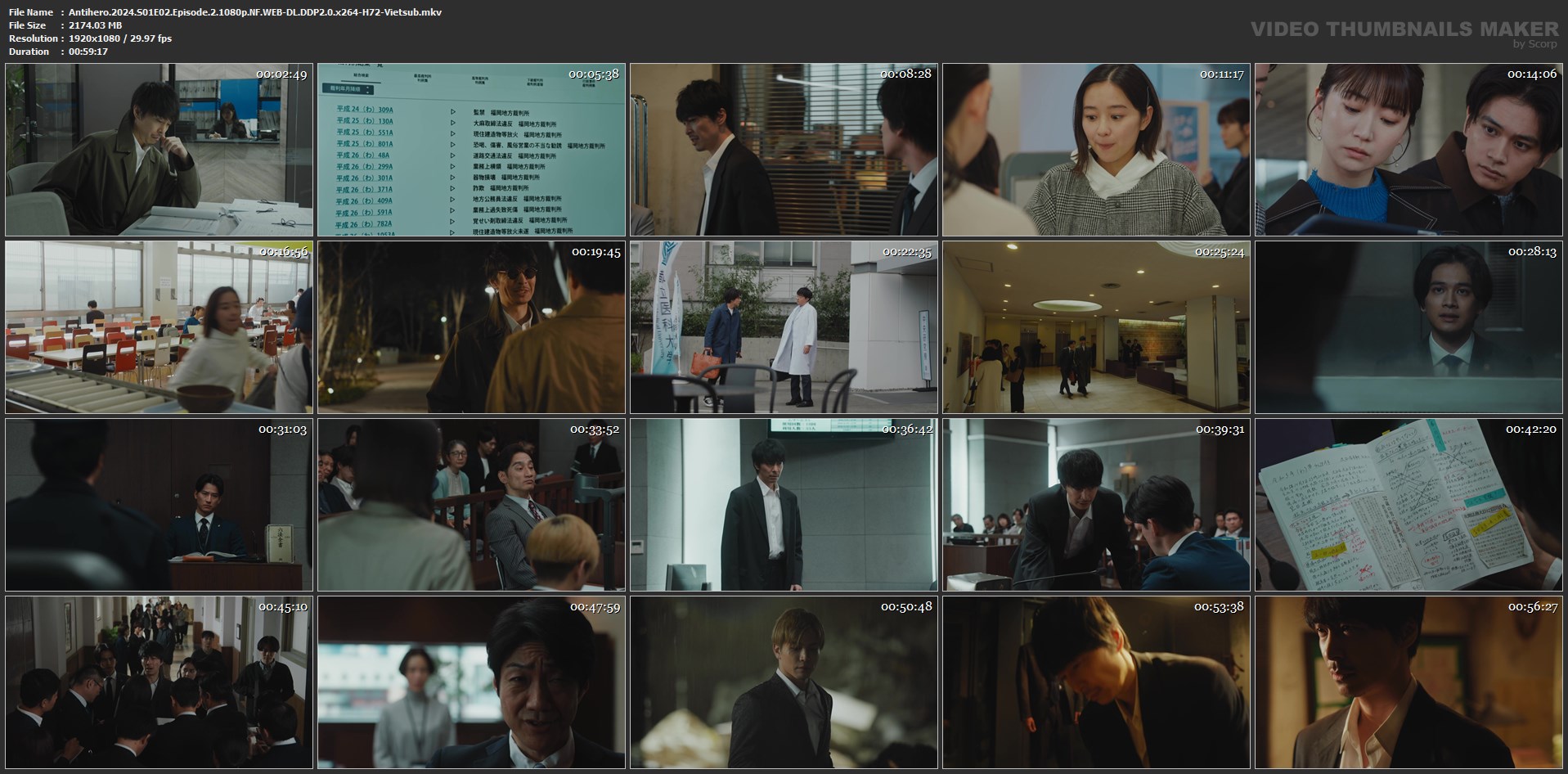Open the thumbnail at 00:02:49
This screenshot has height=774, width=1568.
159,150
